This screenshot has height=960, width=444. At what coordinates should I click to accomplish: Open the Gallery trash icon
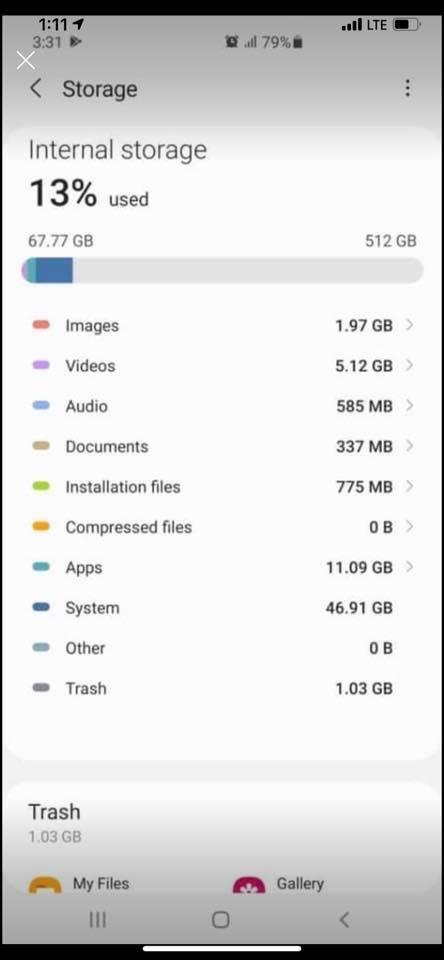click(249, 885)
